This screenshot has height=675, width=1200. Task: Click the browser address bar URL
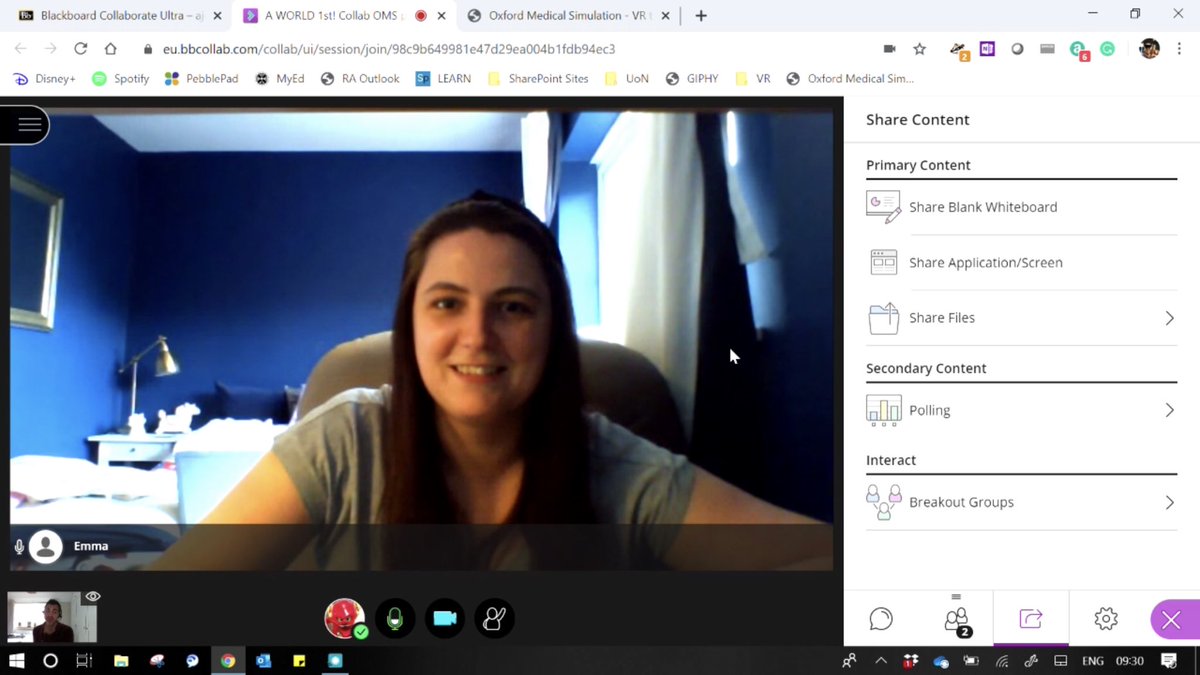(x=389, y=49)
